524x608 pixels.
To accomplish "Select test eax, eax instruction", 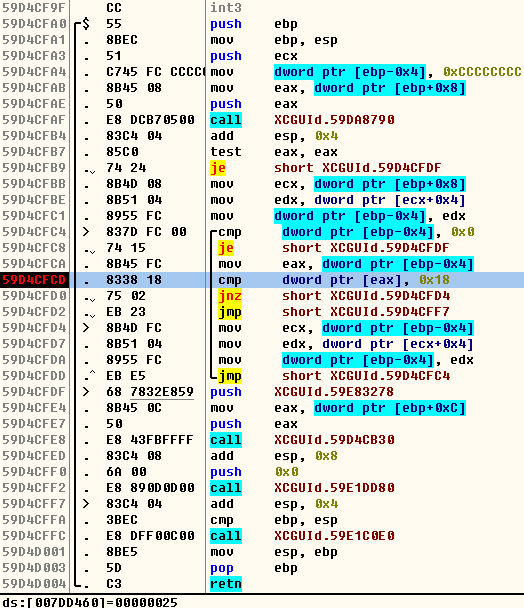I will (x=274, y=152).
